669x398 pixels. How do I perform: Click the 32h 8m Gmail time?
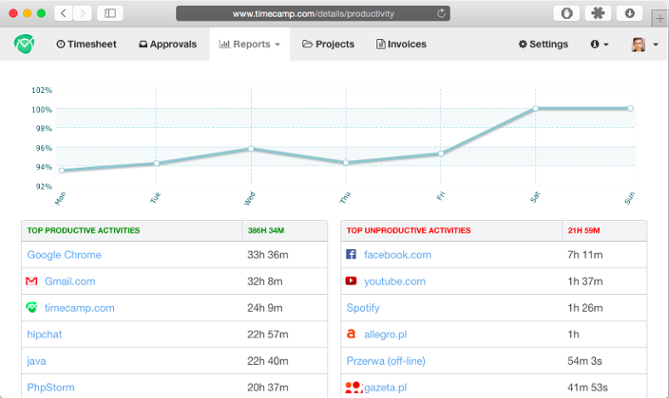[x=265, y=281]
